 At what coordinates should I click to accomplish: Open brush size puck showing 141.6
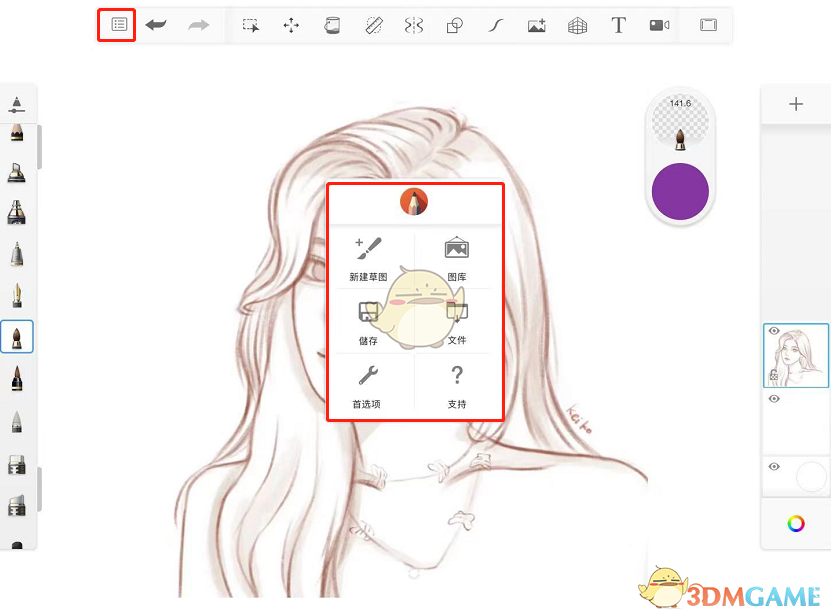click(680, 124)
